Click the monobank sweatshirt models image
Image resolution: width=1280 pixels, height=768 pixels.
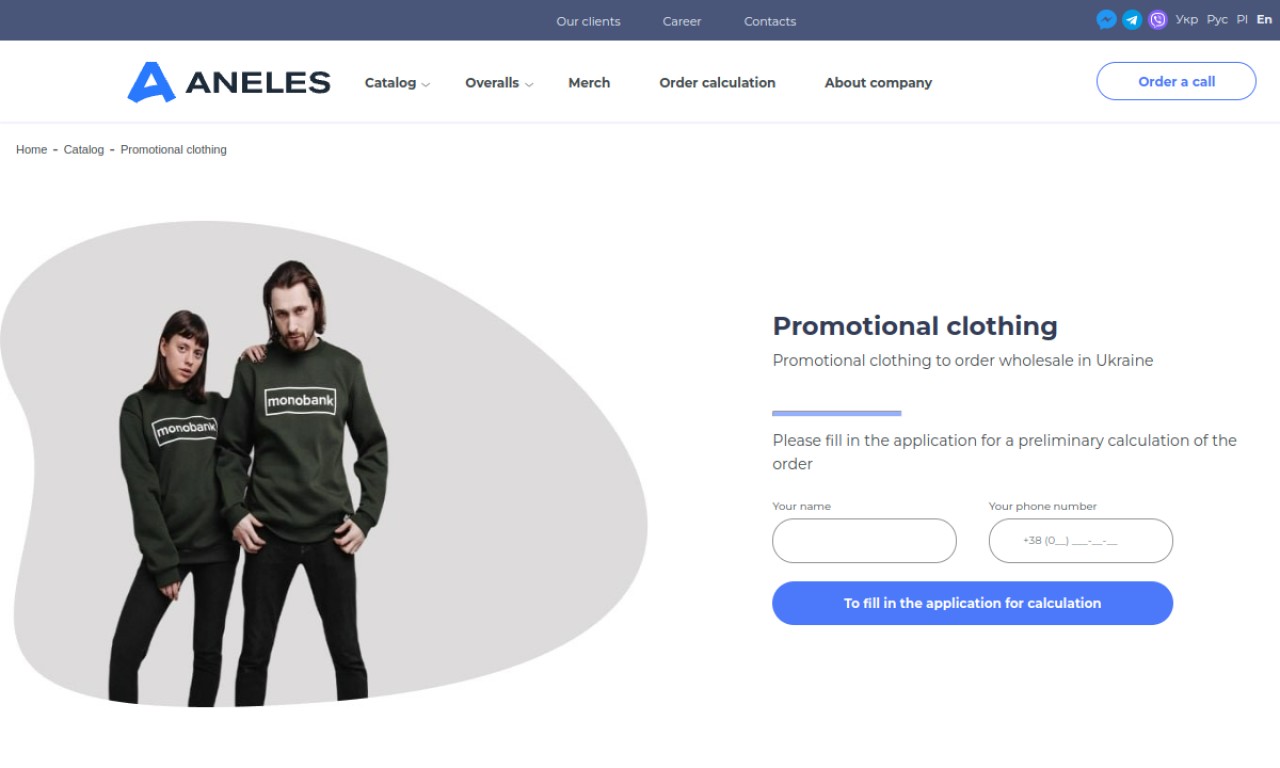pyautogui.click(x=250, y=482)
